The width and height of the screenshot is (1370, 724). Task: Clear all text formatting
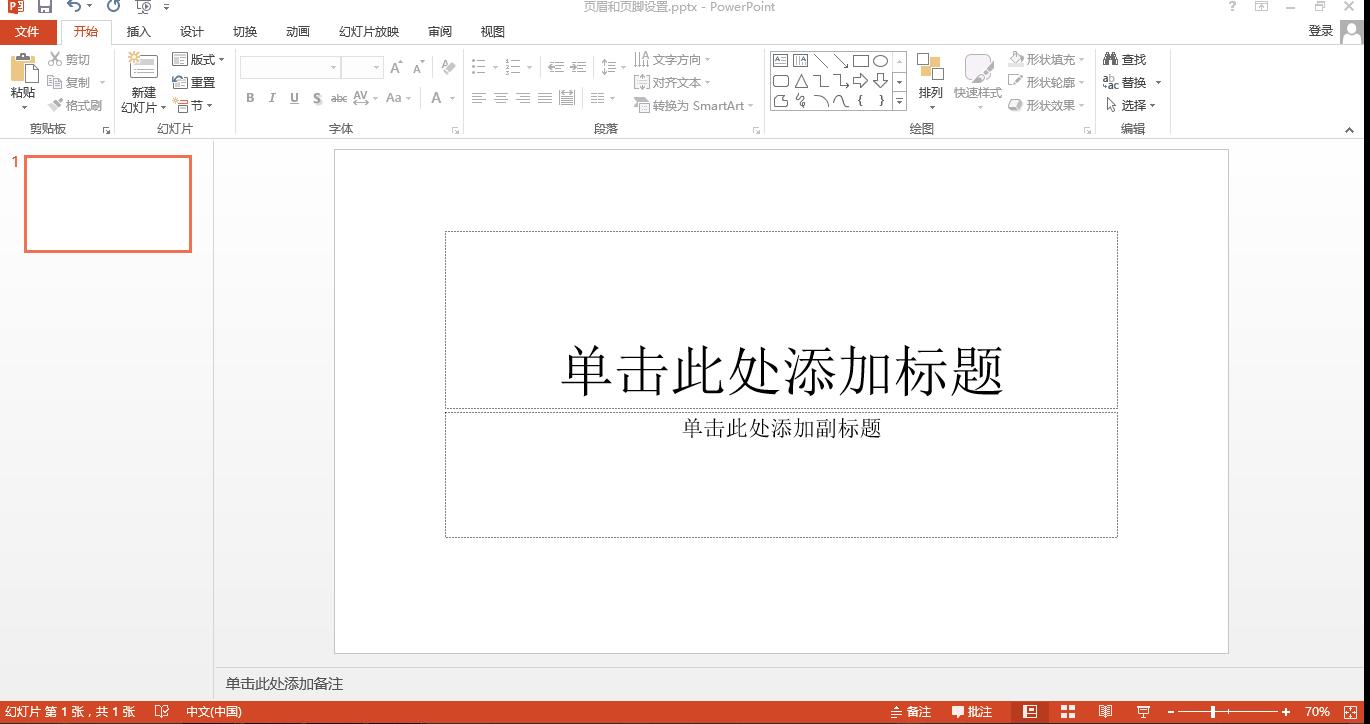[x=448, y=68]
